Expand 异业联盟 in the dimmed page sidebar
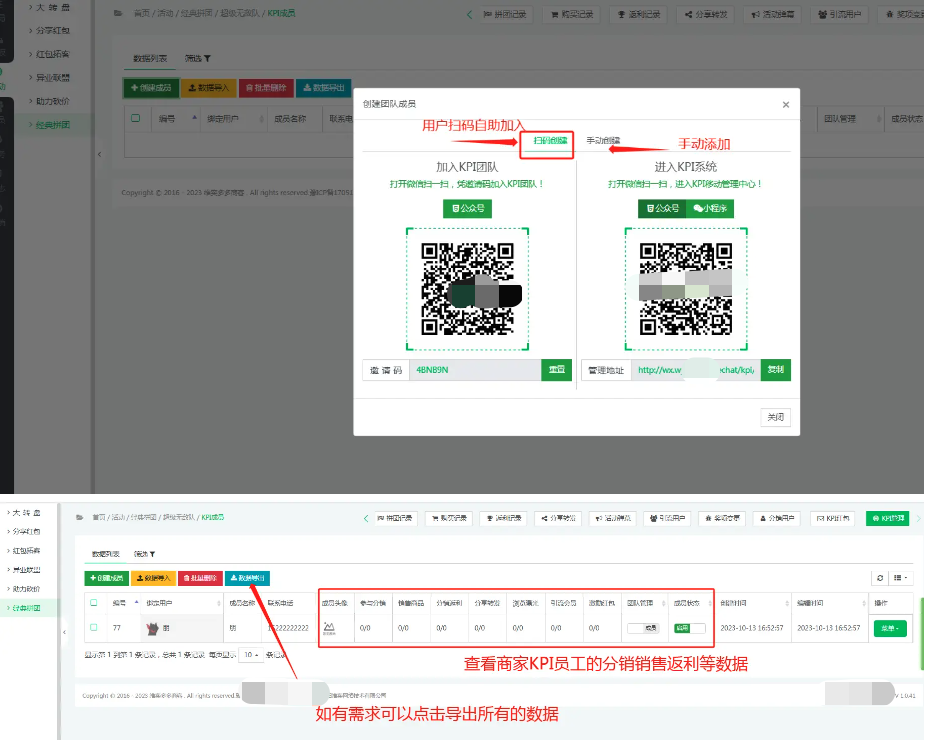The width and height of the screenshot is (934, 740). click(x=49, y=77)
